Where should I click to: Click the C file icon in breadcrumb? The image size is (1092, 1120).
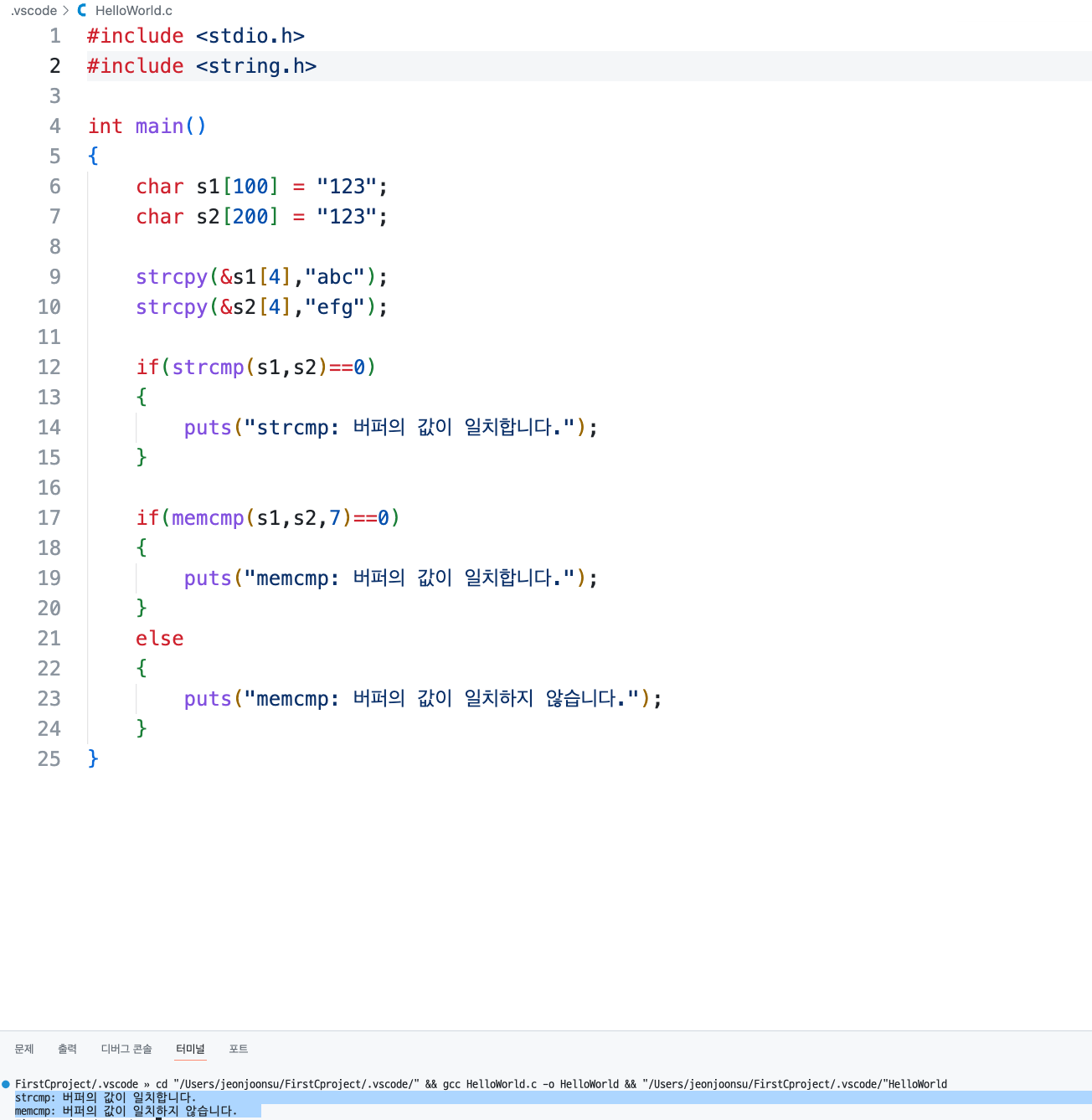click(x=82, y=10)
